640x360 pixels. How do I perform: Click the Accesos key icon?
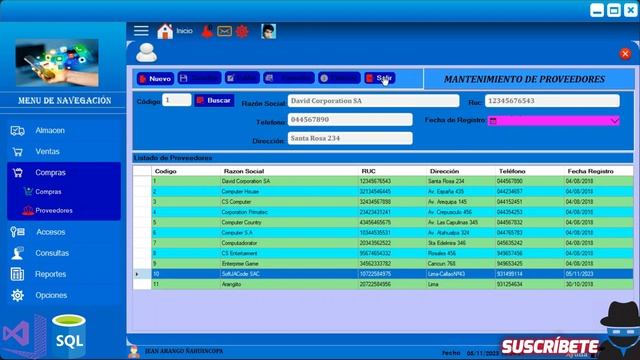pyautogui.click(x=17, y=232)
